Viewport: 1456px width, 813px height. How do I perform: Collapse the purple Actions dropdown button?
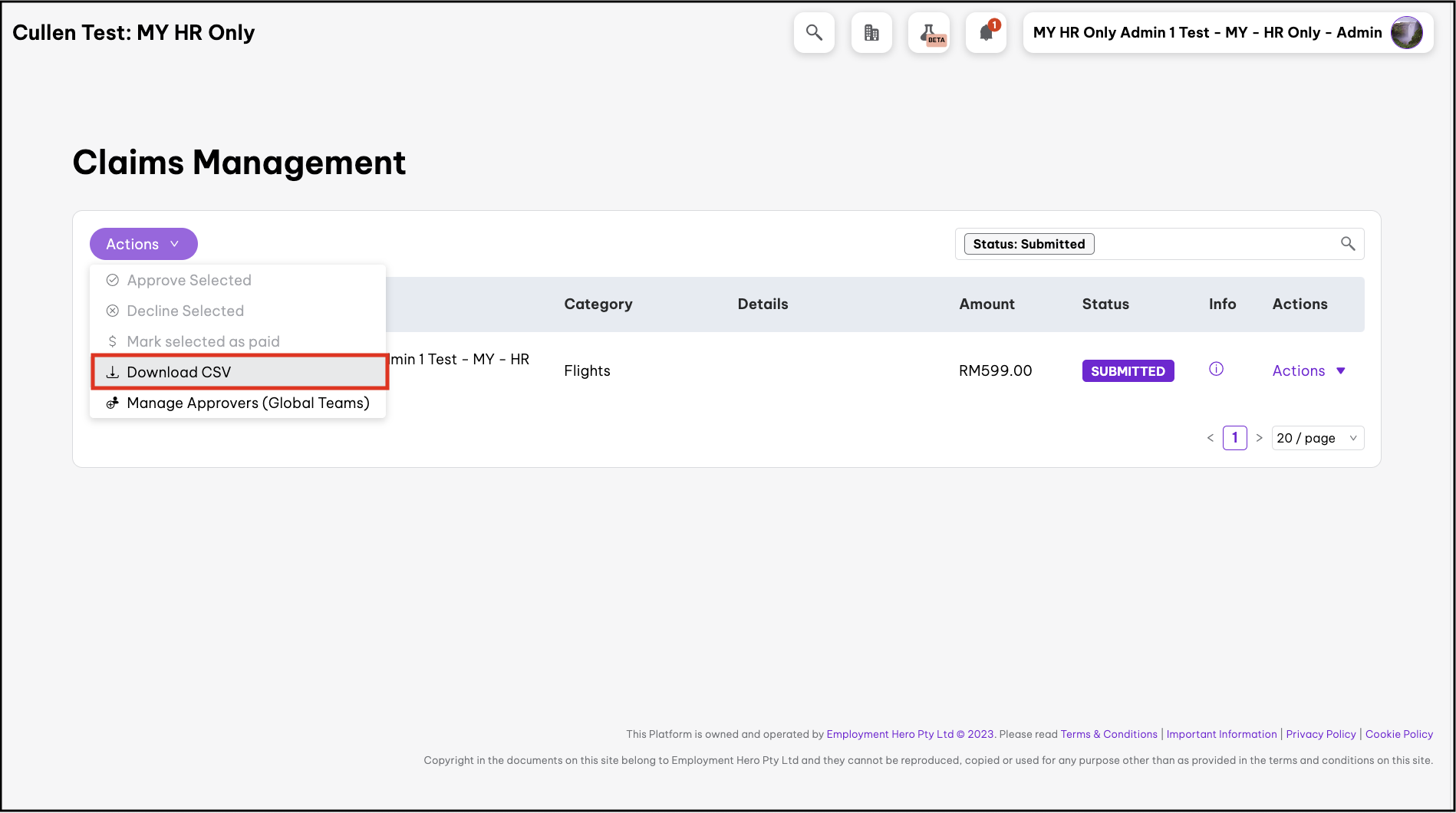[x=143, y=244]
